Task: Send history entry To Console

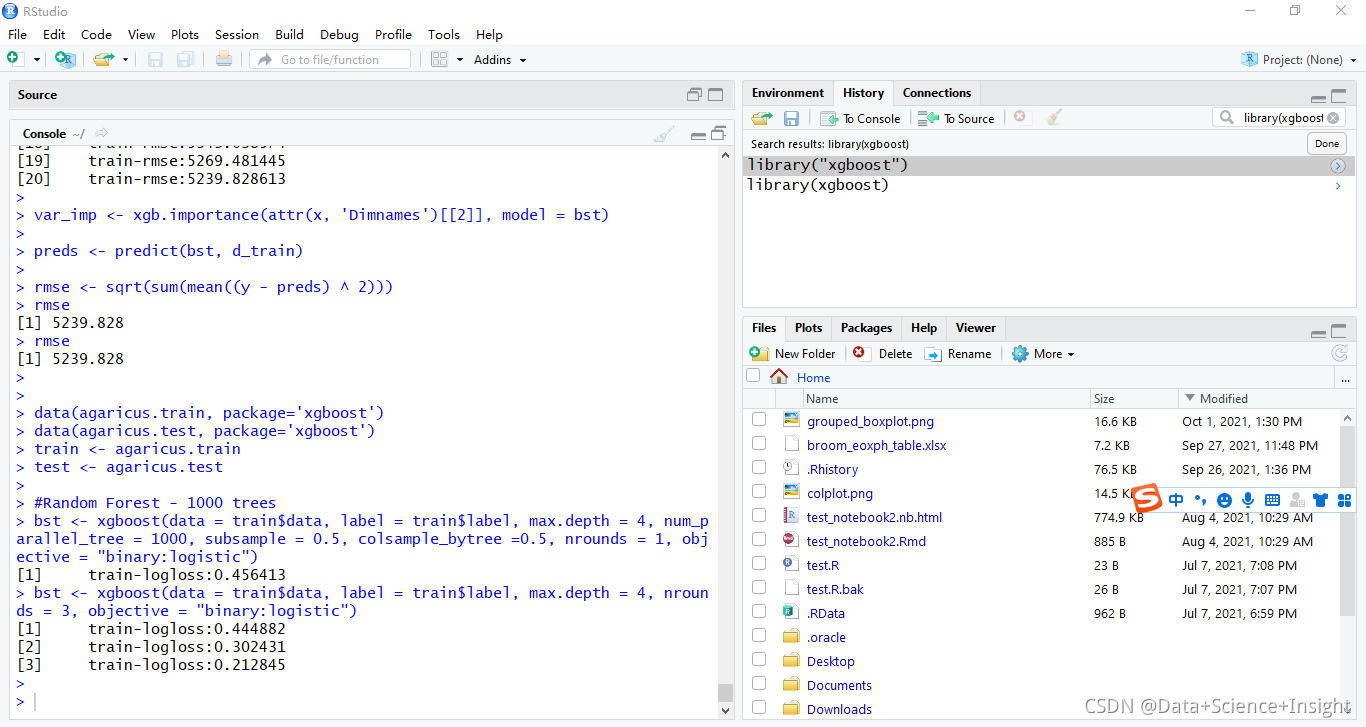Action: coord(860,117)
